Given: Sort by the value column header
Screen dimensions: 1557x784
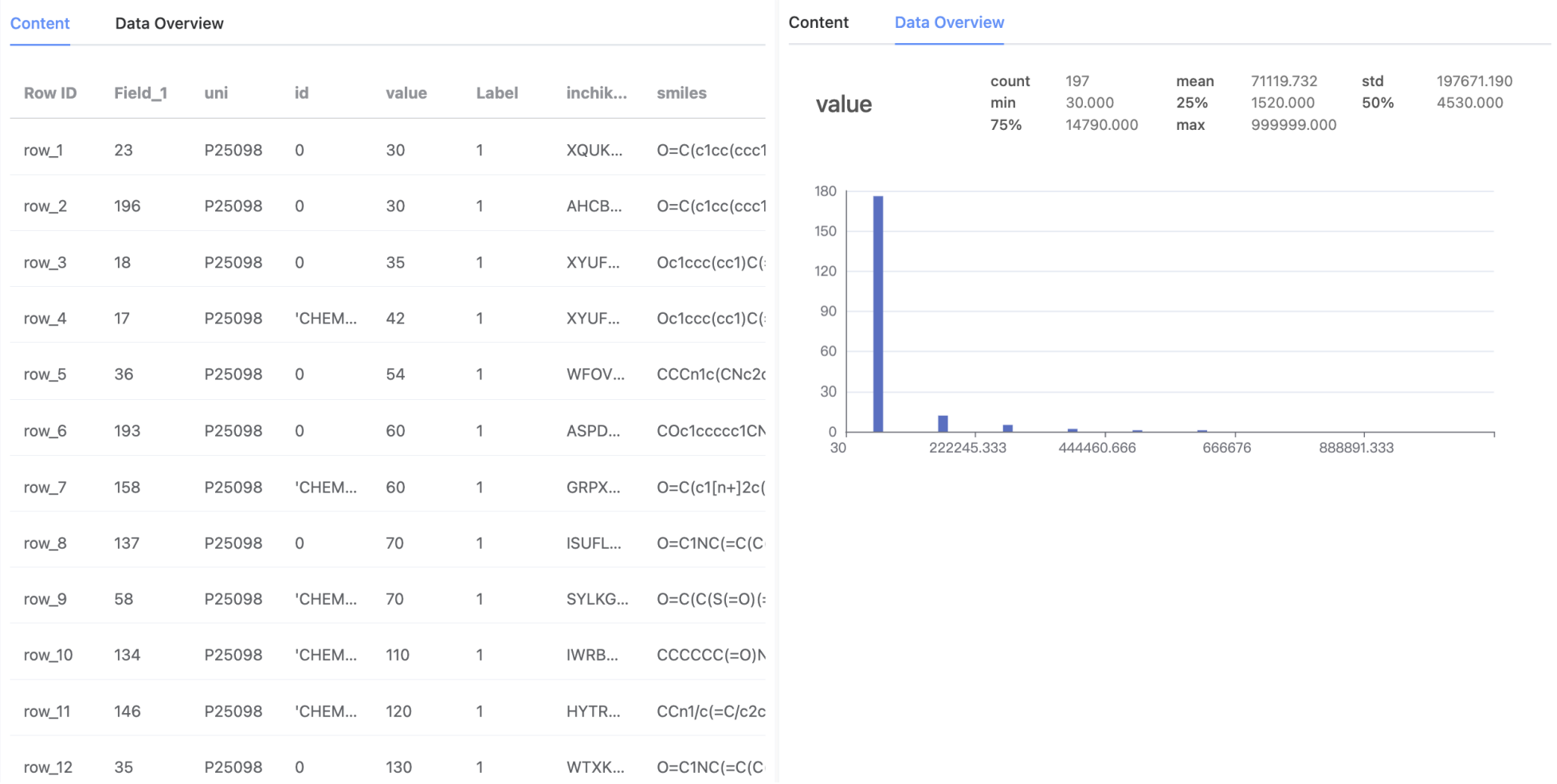Looking at the screenshot, I should 406,92.
